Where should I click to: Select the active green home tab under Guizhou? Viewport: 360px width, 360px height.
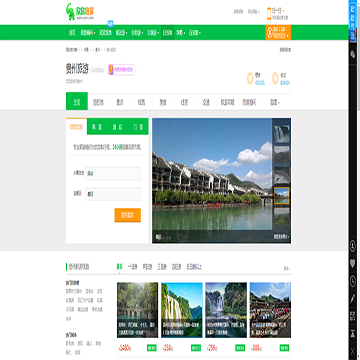(77, 101)
